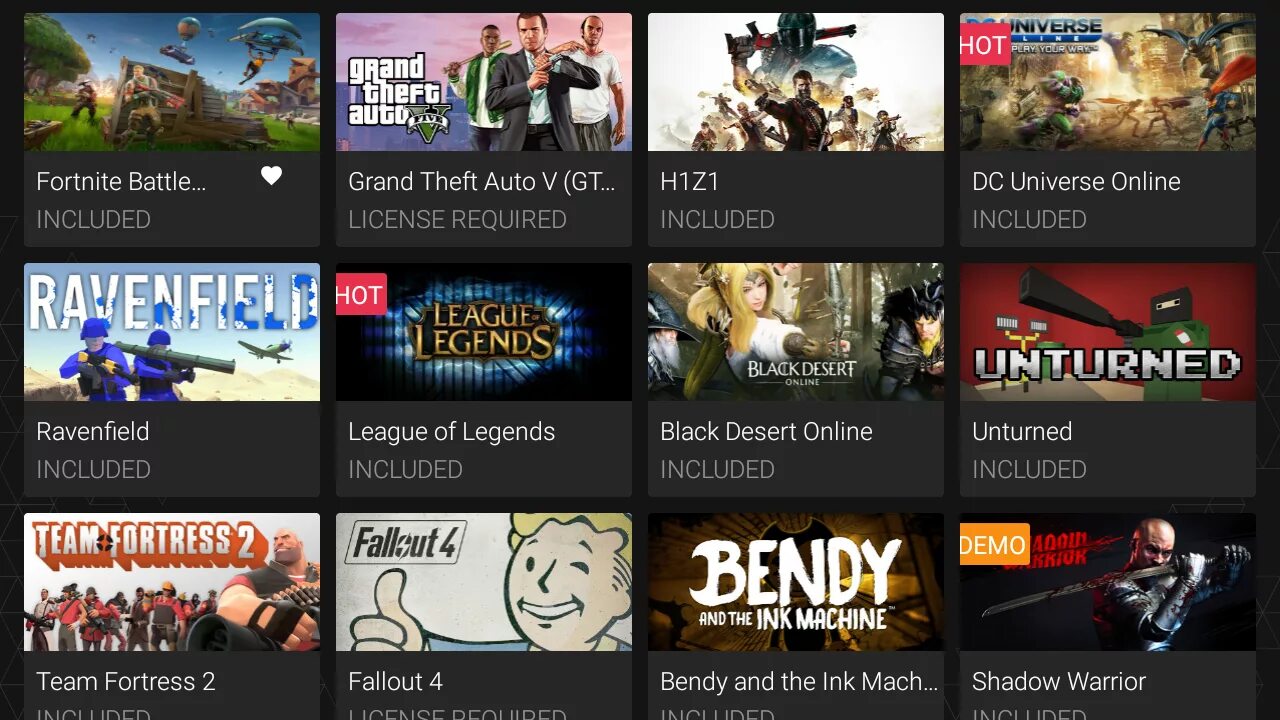Image resolution: width=1280 pixels, height=720 pixels.
Task: Open the Ravenfield game image
Action: click(x=172, y=332)
